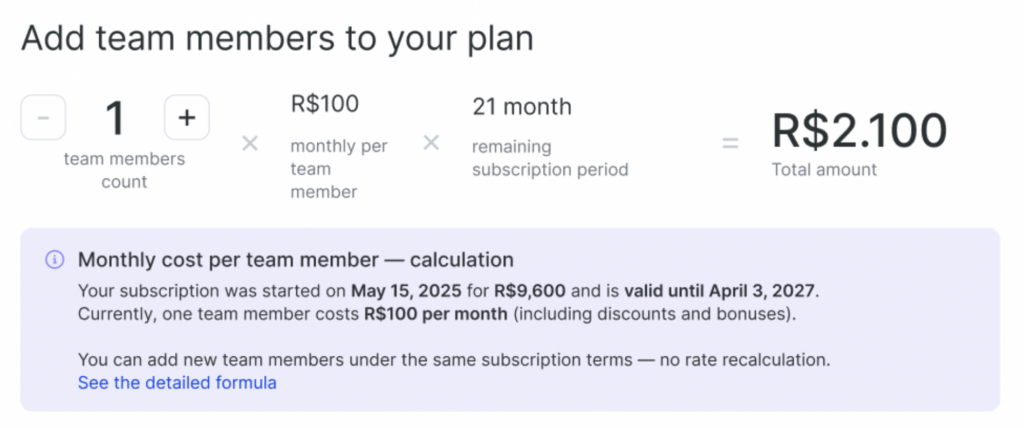This screenshot has width=1024, height=428.
Task: Click the info icon in calculation box
Action: coord(54,260)
